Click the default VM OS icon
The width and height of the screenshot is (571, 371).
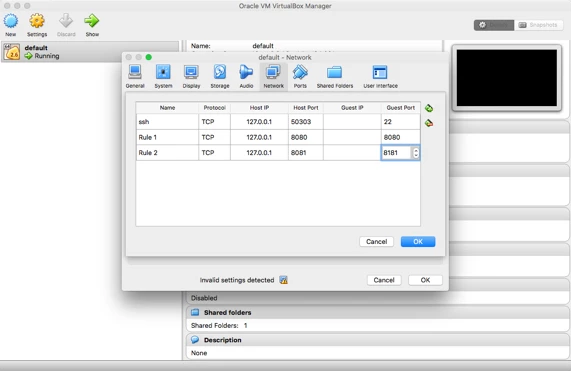point(12,52)
